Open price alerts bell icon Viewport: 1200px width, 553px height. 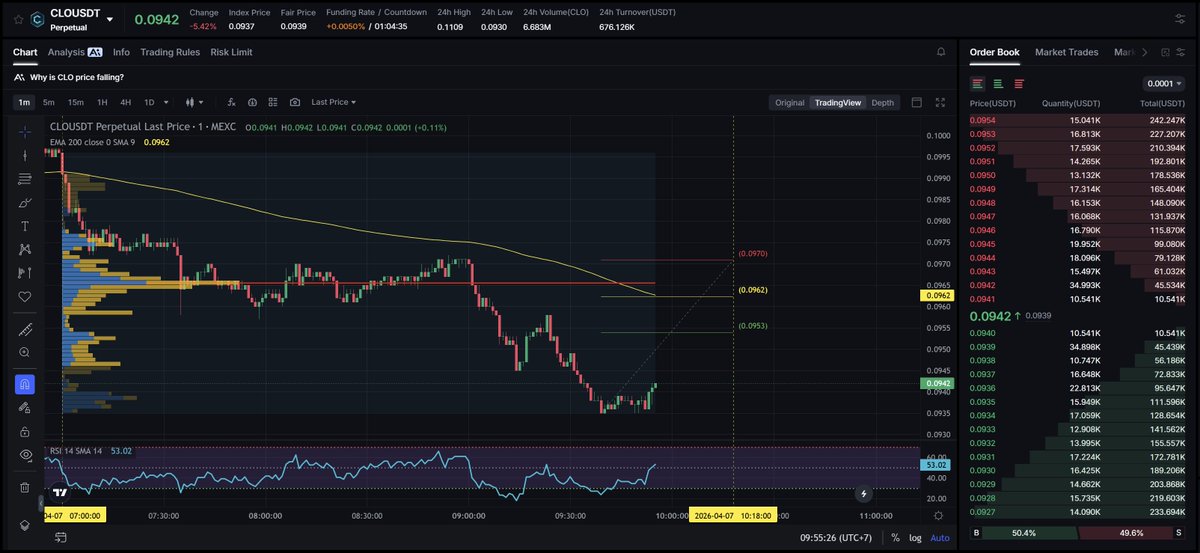click(x=940, y=52)
